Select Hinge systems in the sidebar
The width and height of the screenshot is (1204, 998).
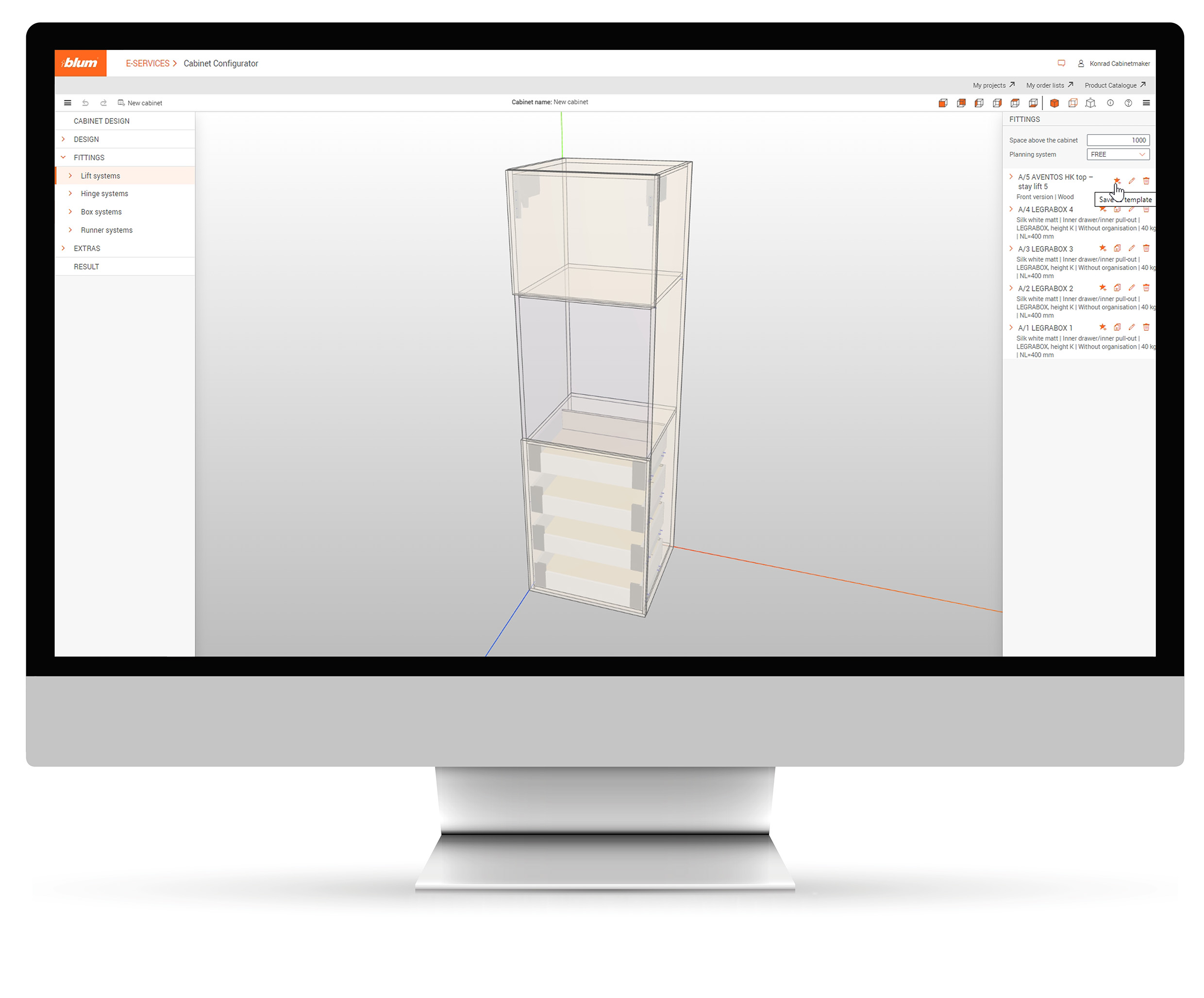tap(104, 193)
